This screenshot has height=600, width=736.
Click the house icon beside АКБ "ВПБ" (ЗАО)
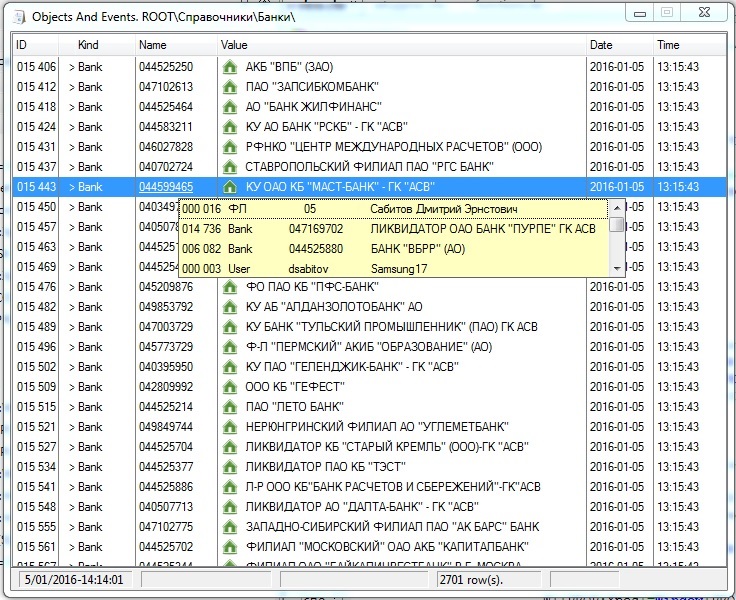(x=229, y=67)
